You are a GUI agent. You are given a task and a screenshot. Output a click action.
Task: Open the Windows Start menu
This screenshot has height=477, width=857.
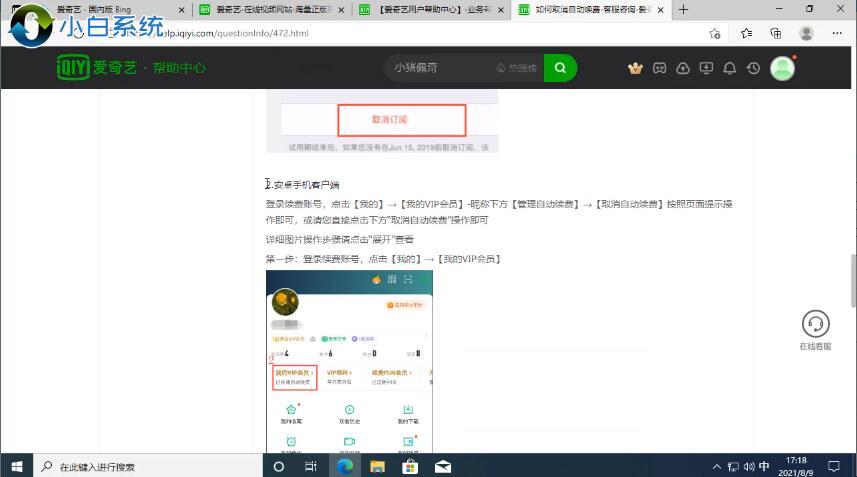17,466
